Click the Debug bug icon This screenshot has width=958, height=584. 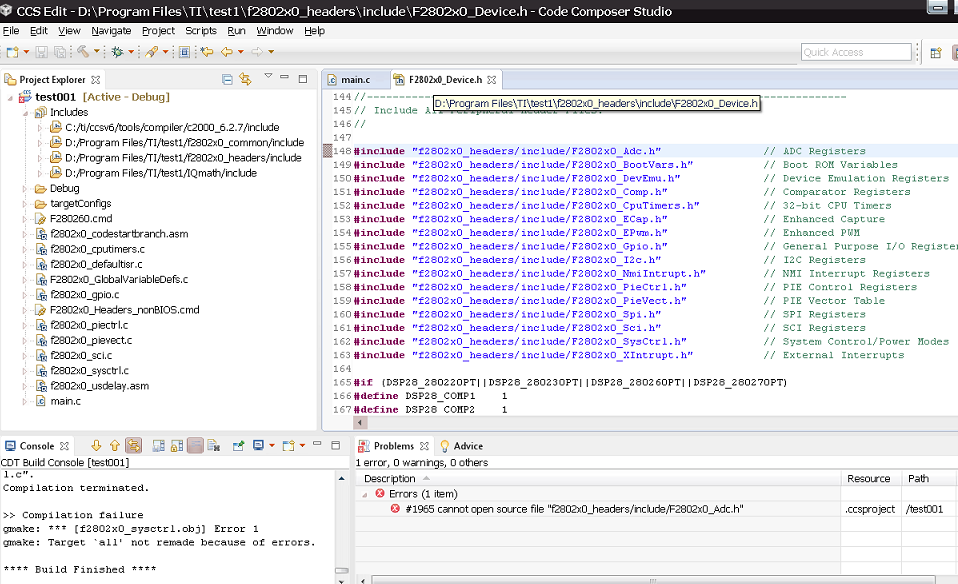click(118, 51)
